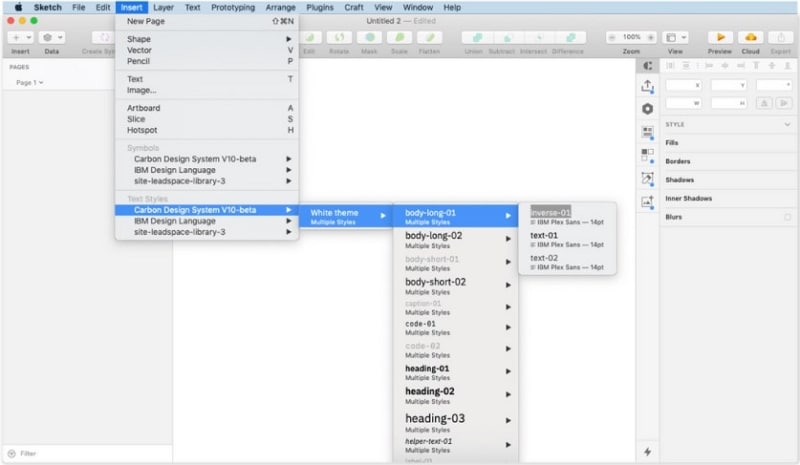
Task: Click the Intersect boolean icon
Action: coord(538,37)
